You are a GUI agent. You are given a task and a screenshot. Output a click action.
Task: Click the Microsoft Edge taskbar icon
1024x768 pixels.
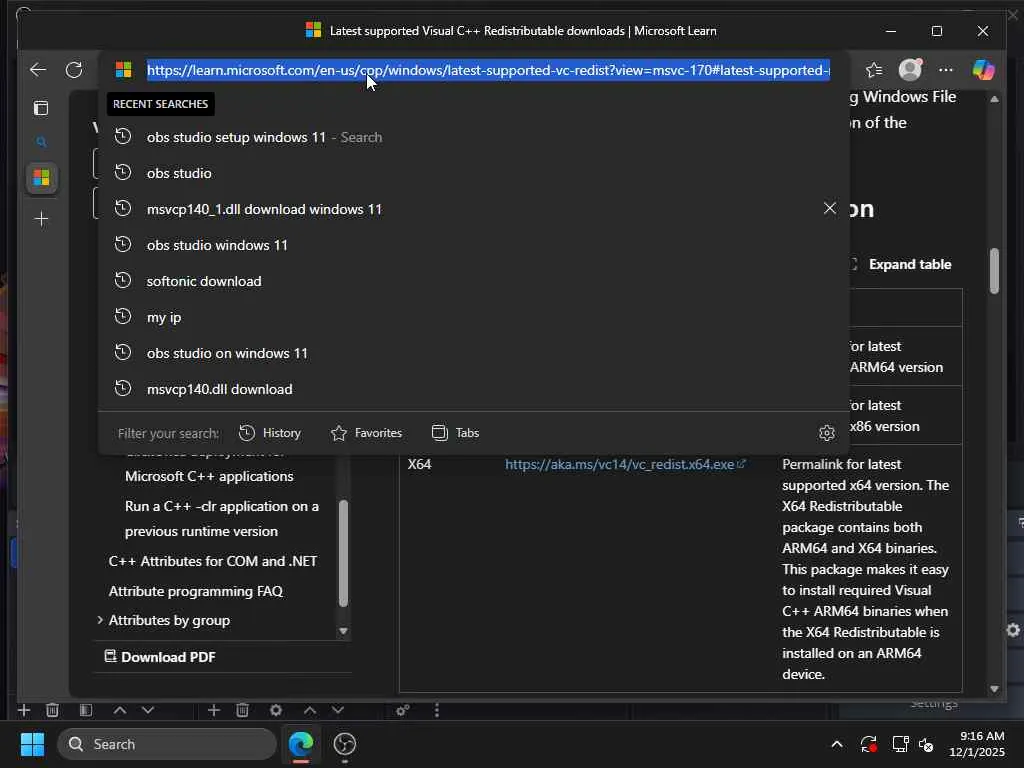301,744
